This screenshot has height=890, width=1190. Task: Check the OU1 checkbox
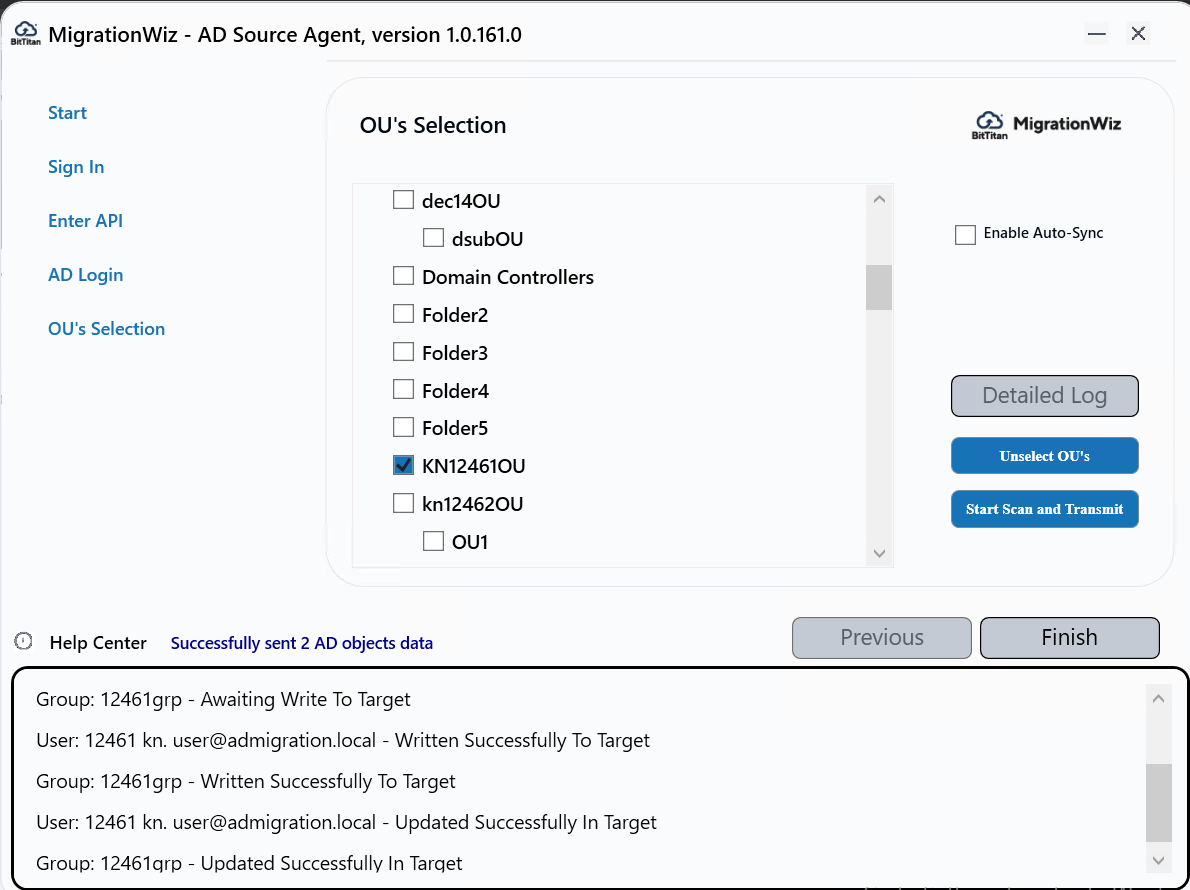coord(433,540)
